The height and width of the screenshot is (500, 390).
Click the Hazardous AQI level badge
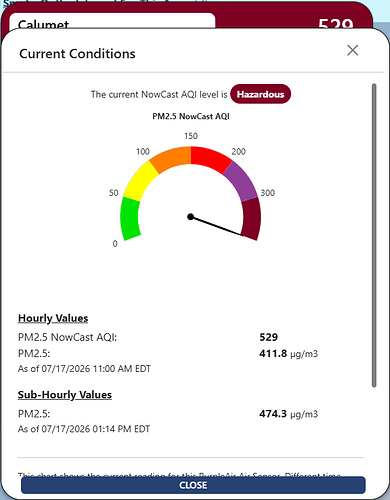click(x=260, y=94)
